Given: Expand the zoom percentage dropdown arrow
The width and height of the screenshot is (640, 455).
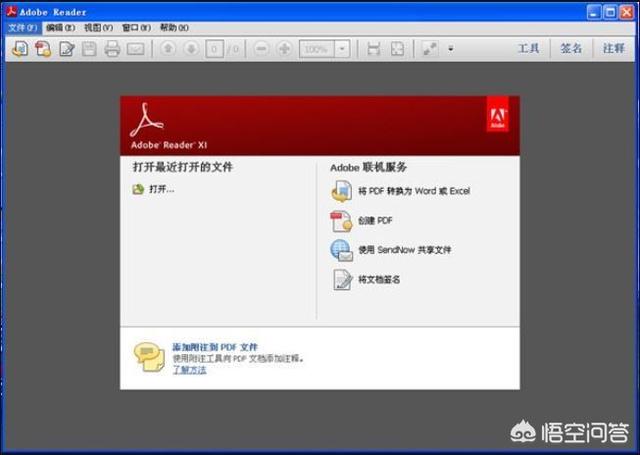Looking at the screenshot, I should pos(342,49).
